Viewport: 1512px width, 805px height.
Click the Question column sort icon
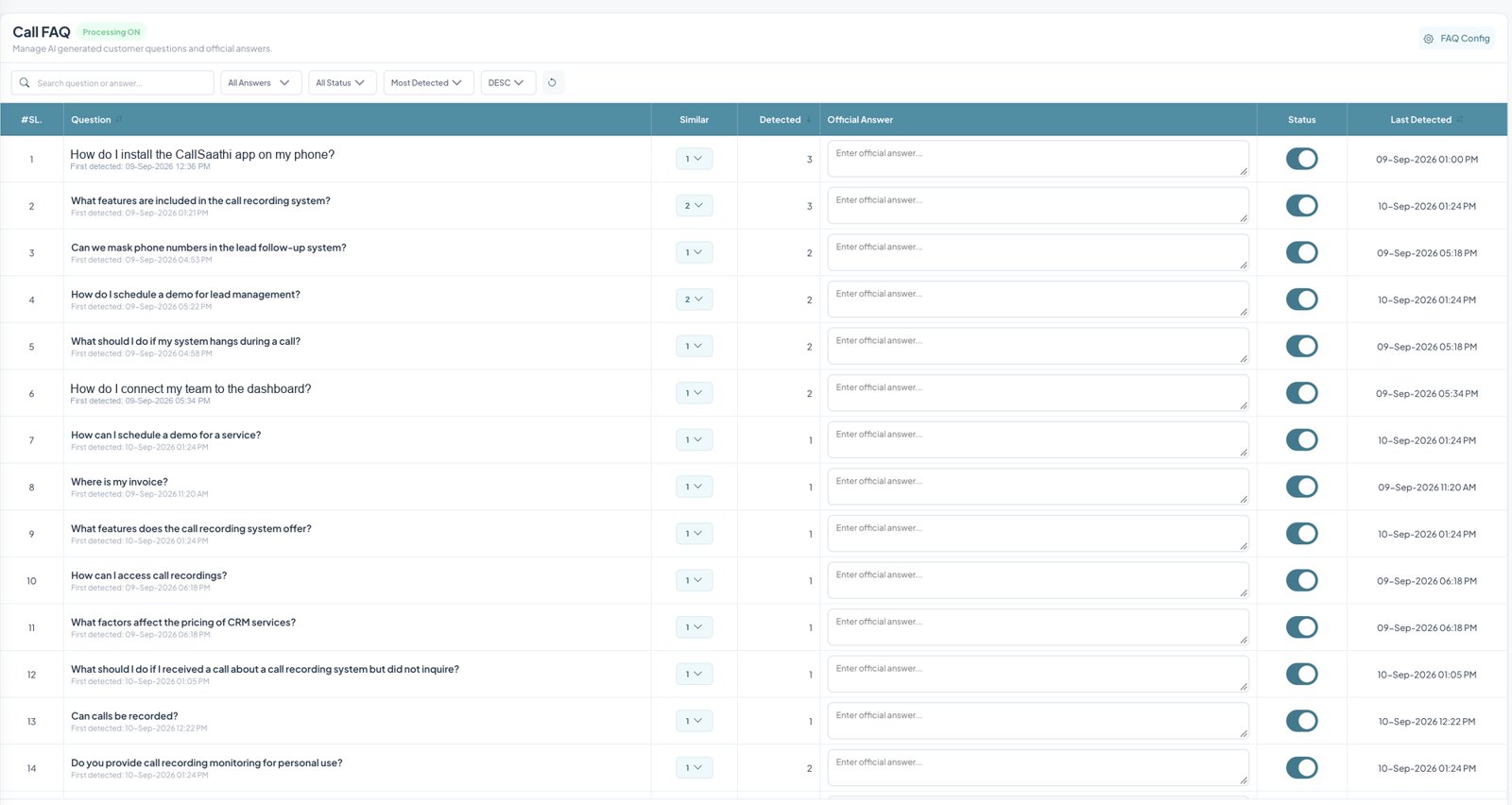point(120,120)
